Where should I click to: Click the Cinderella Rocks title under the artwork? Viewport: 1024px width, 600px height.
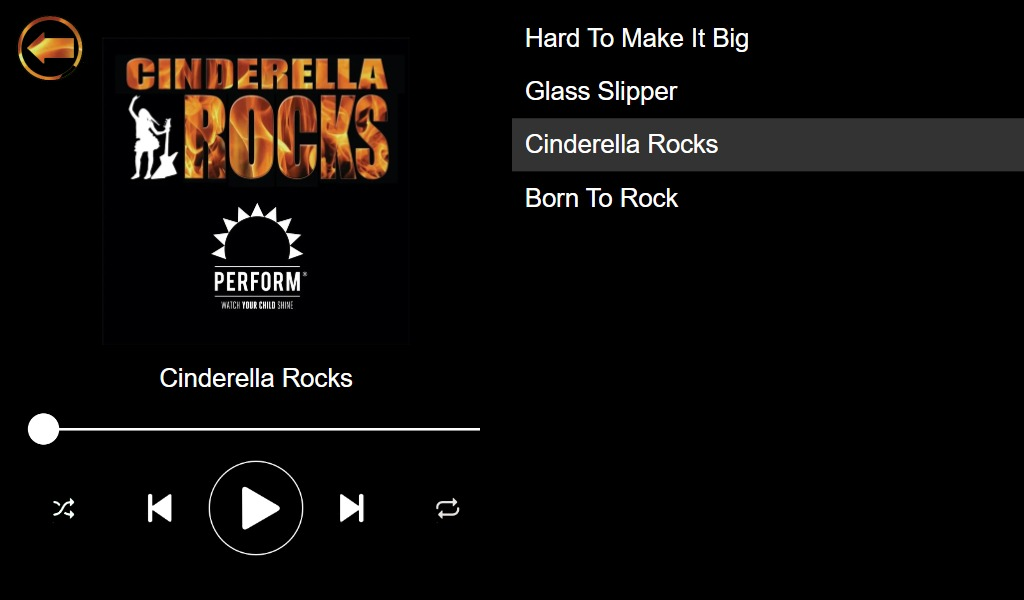click(x=256, y=378)
